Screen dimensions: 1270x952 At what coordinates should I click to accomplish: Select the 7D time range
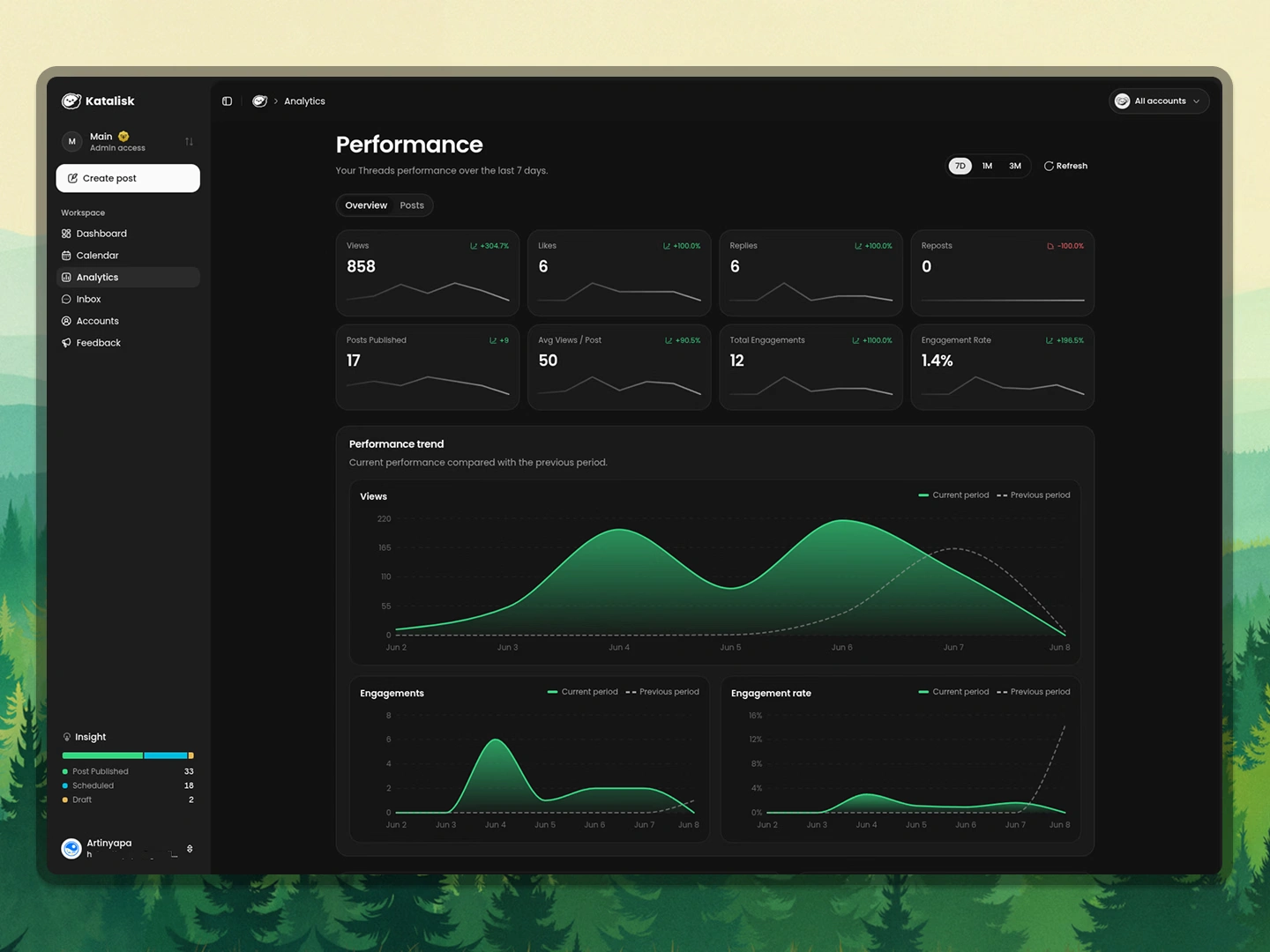pyautogui.click(x=960, y=166)
